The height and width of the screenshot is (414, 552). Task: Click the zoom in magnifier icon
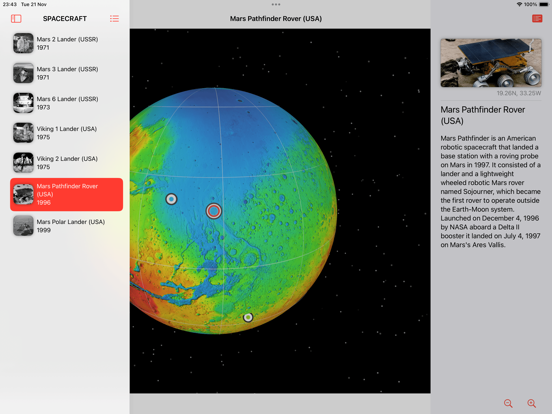click(532, 403)
